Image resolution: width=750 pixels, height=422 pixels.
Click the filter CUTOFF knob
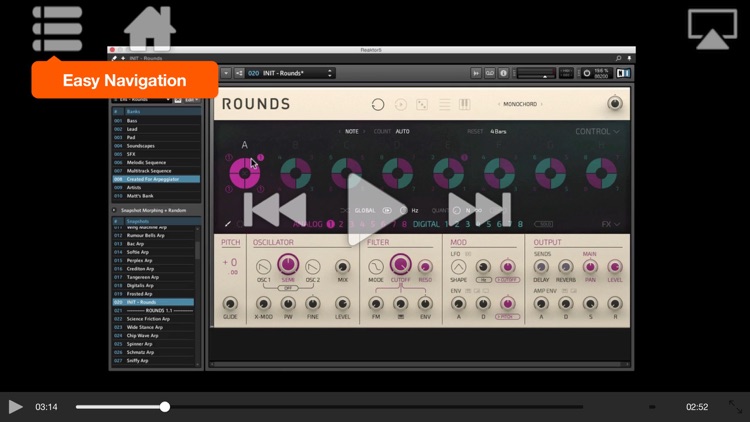pyautogui.click(x=400, y=264)
